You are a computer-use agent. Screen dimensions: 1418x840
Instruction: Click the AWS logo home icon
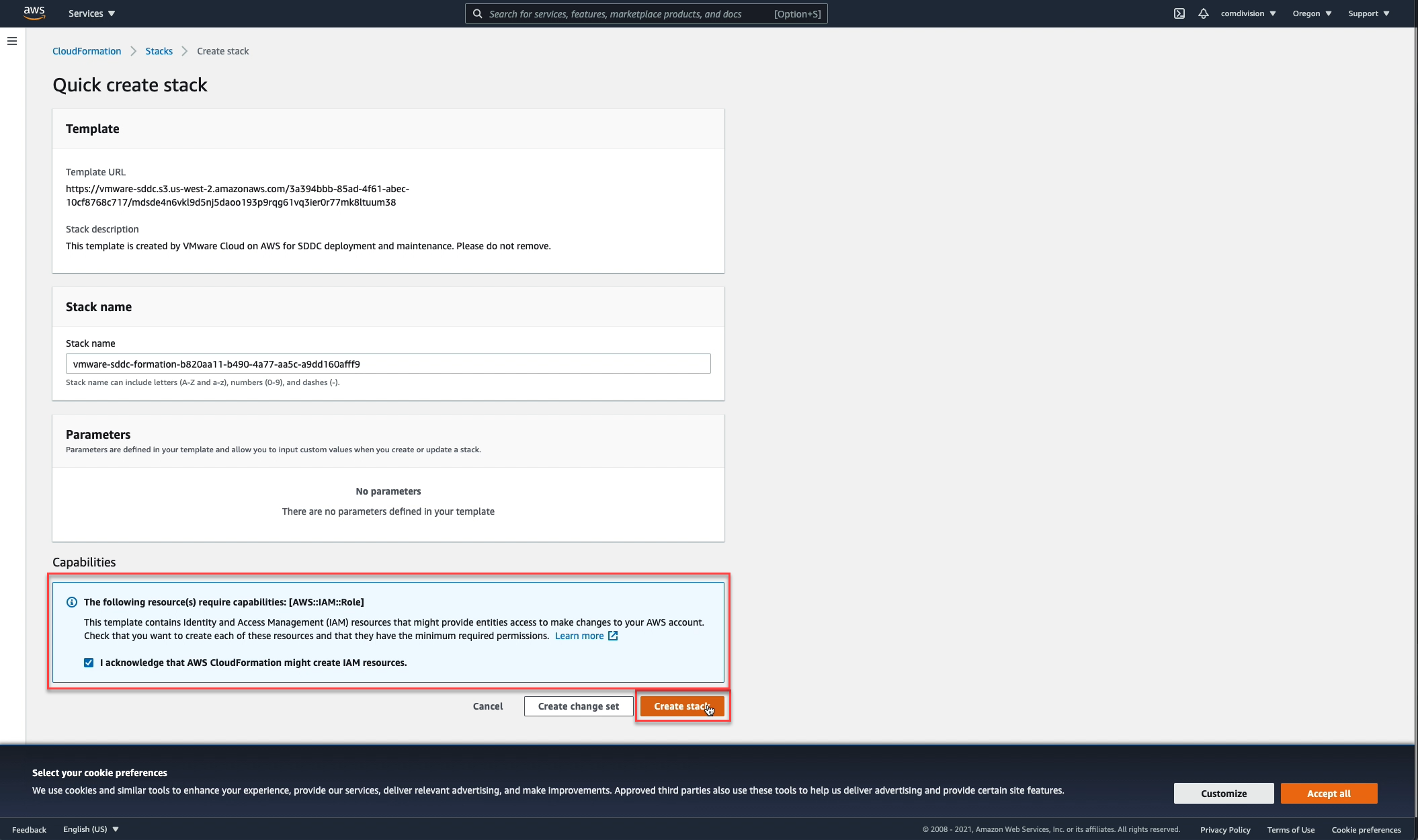[34, 13]
